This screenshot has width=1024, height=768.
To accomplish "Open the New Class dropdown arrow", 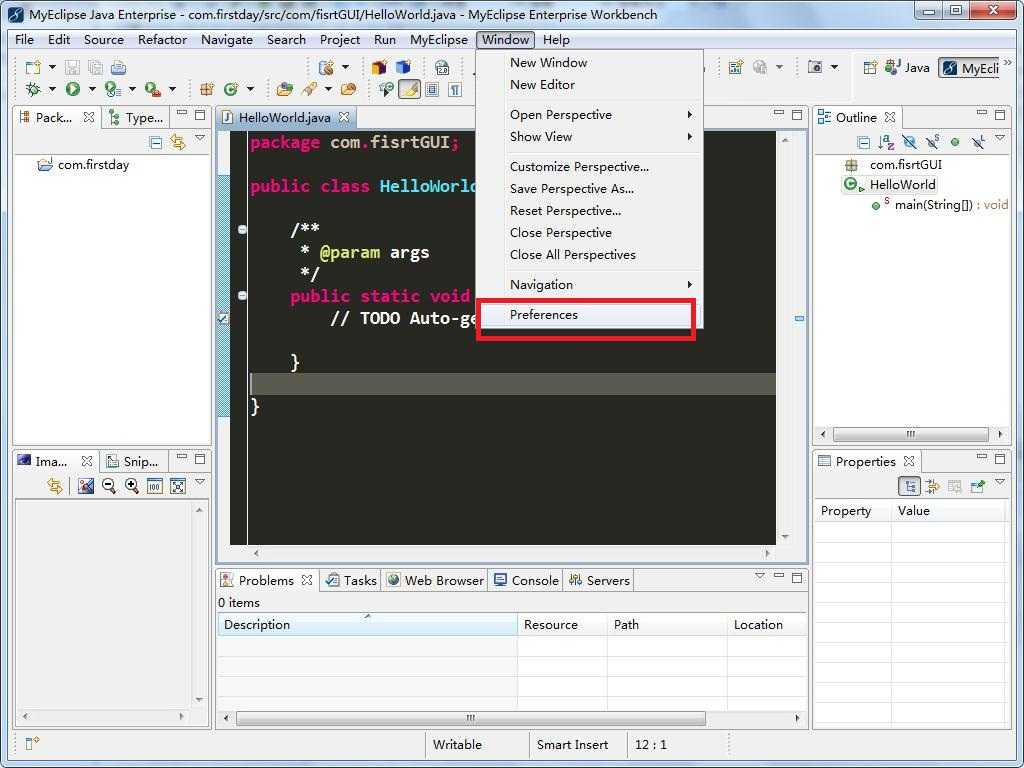I will pyautogui.click(x=250, y=89).
